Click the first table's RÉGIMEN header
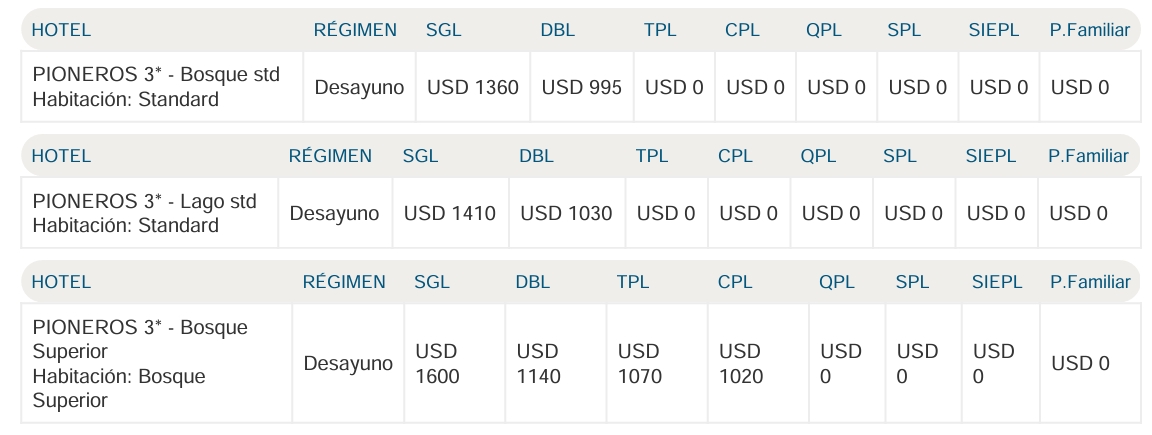This screenshot has height=435, width=1152. [x=355, y=30]
